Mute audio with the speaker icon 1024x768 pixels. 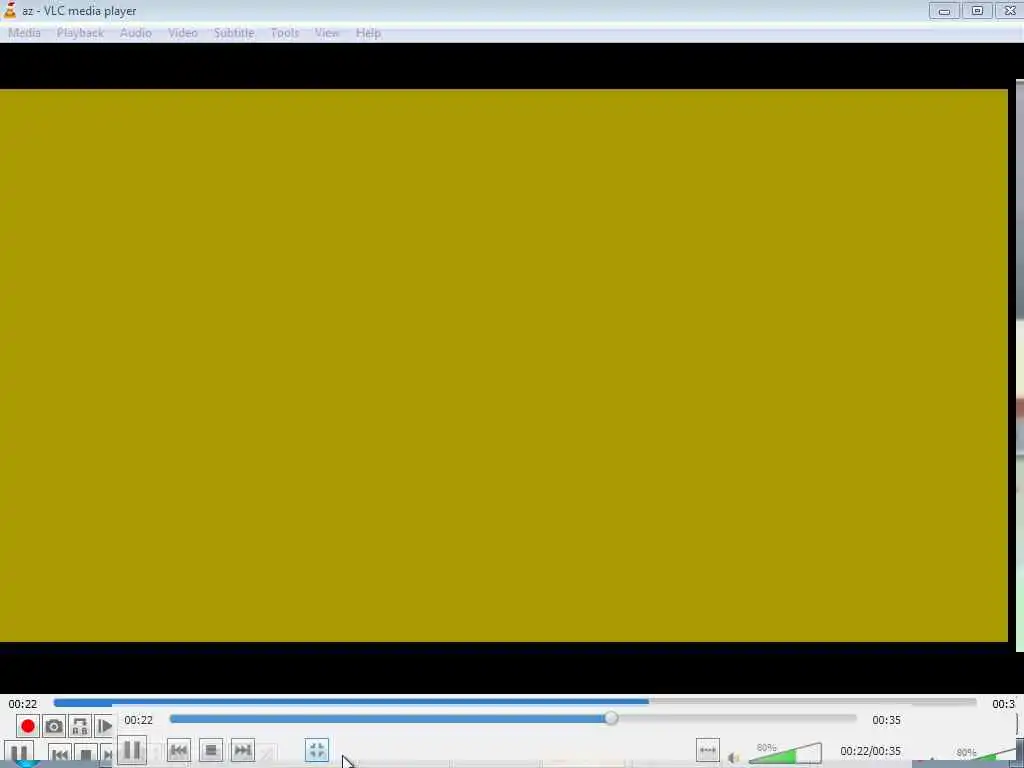[x=733, y=758]
